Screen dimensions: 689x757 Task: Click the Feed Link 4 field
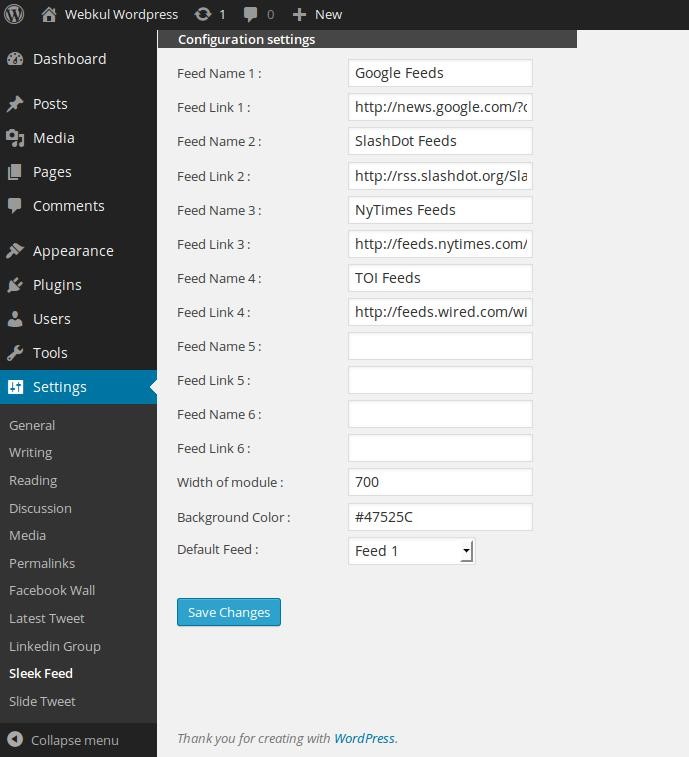[440, 312]
